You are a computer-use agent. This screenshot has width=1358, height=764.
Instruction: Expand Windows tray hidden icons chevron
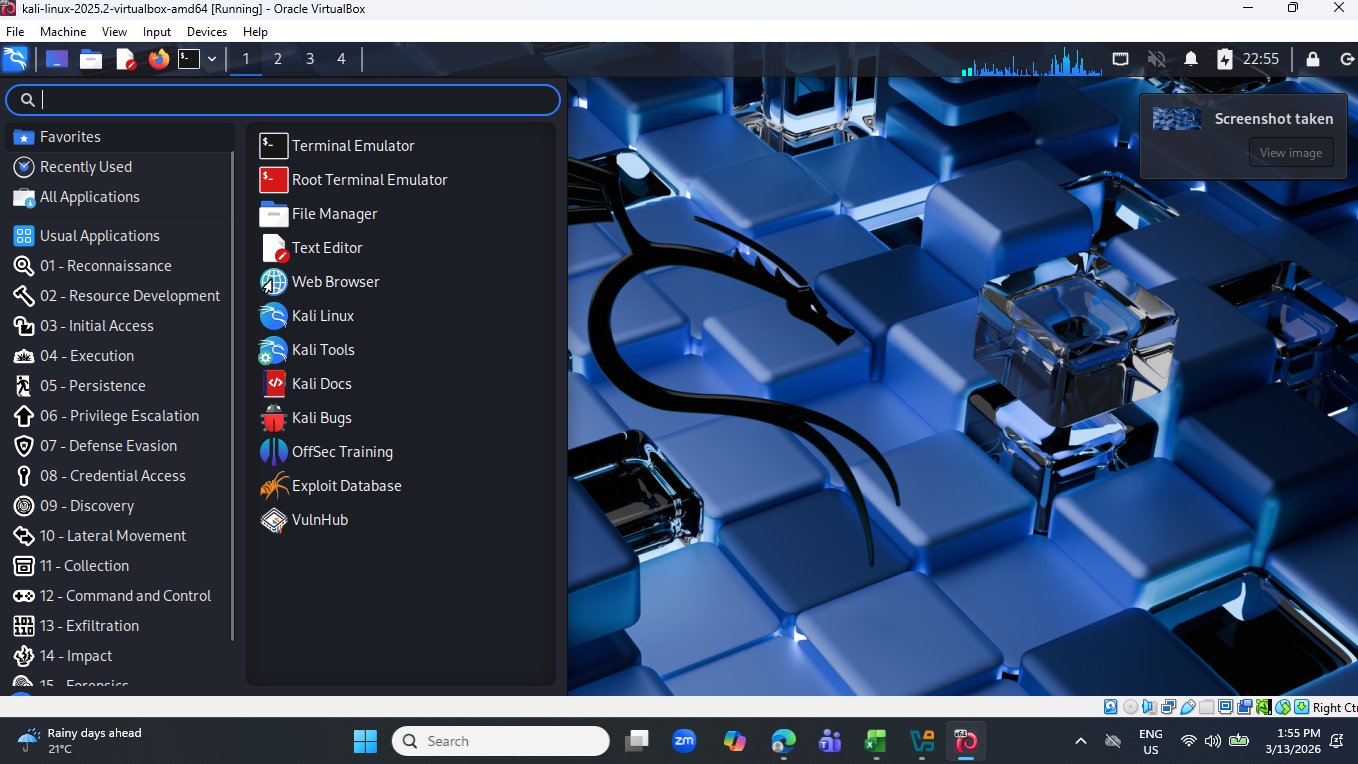point(1080,741)
